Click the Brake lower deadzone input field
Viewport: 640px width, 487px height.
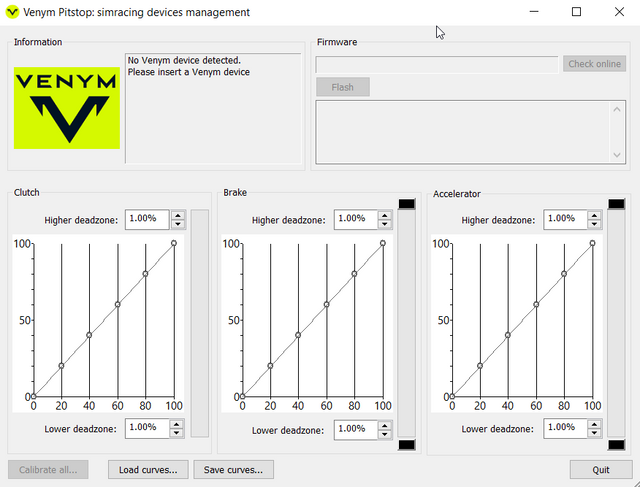tap(356, 430)
